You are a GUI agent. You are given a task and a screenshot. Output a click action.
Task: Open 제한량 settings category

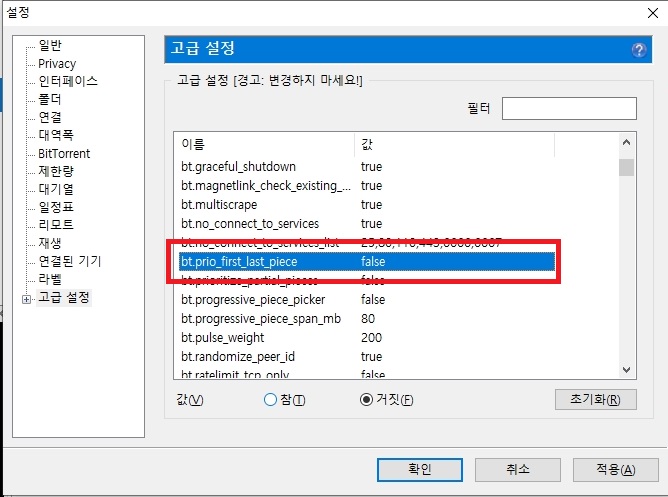[x=56, y=171]
